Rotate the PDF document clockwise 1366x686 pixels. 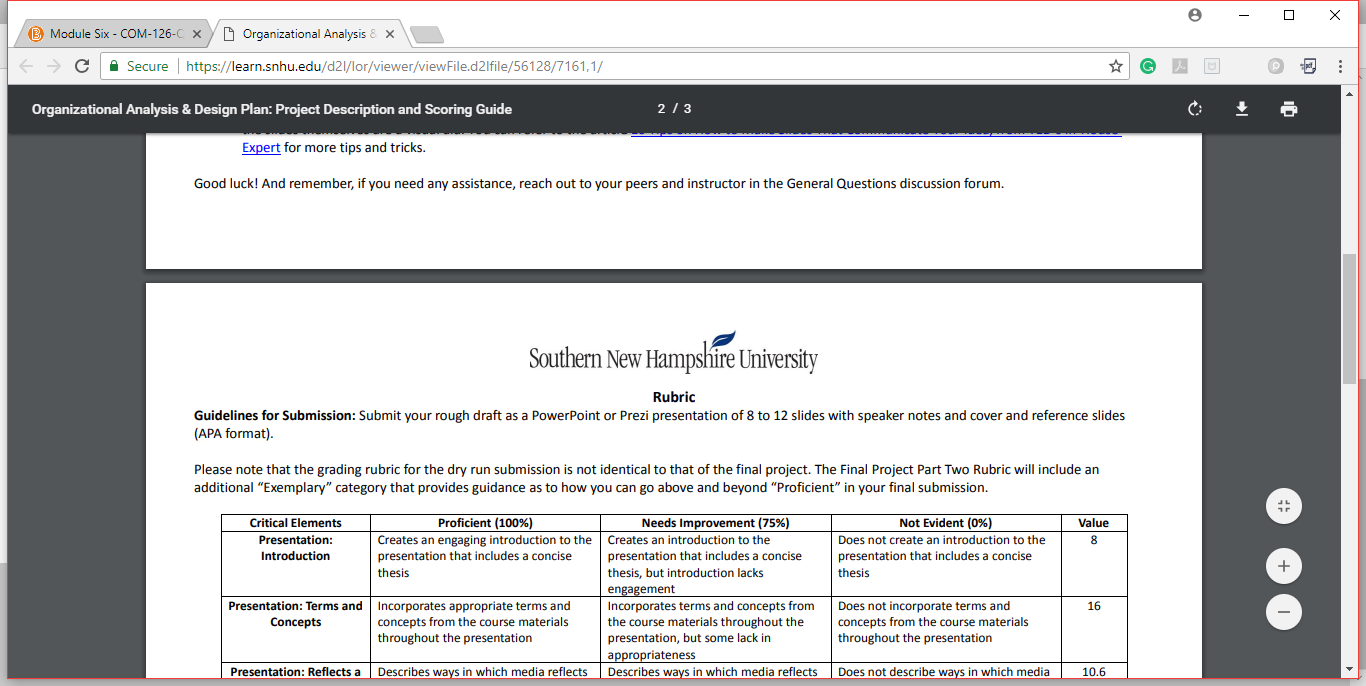pos(1194,109)
